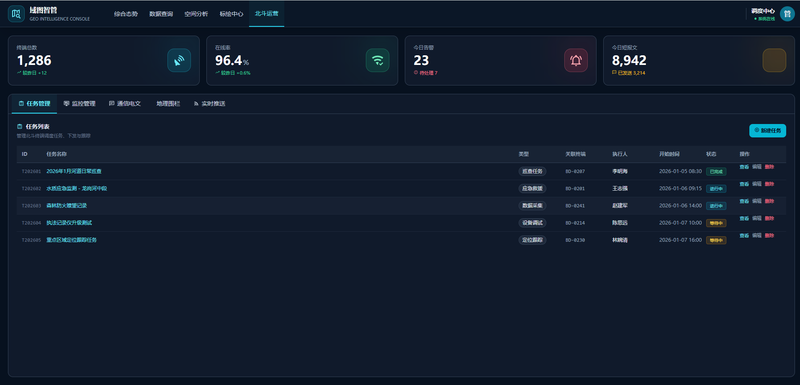This screenshot has width=800, height=385.
Task: Click the ID cell T202601
Action: [x=31, y=171]
